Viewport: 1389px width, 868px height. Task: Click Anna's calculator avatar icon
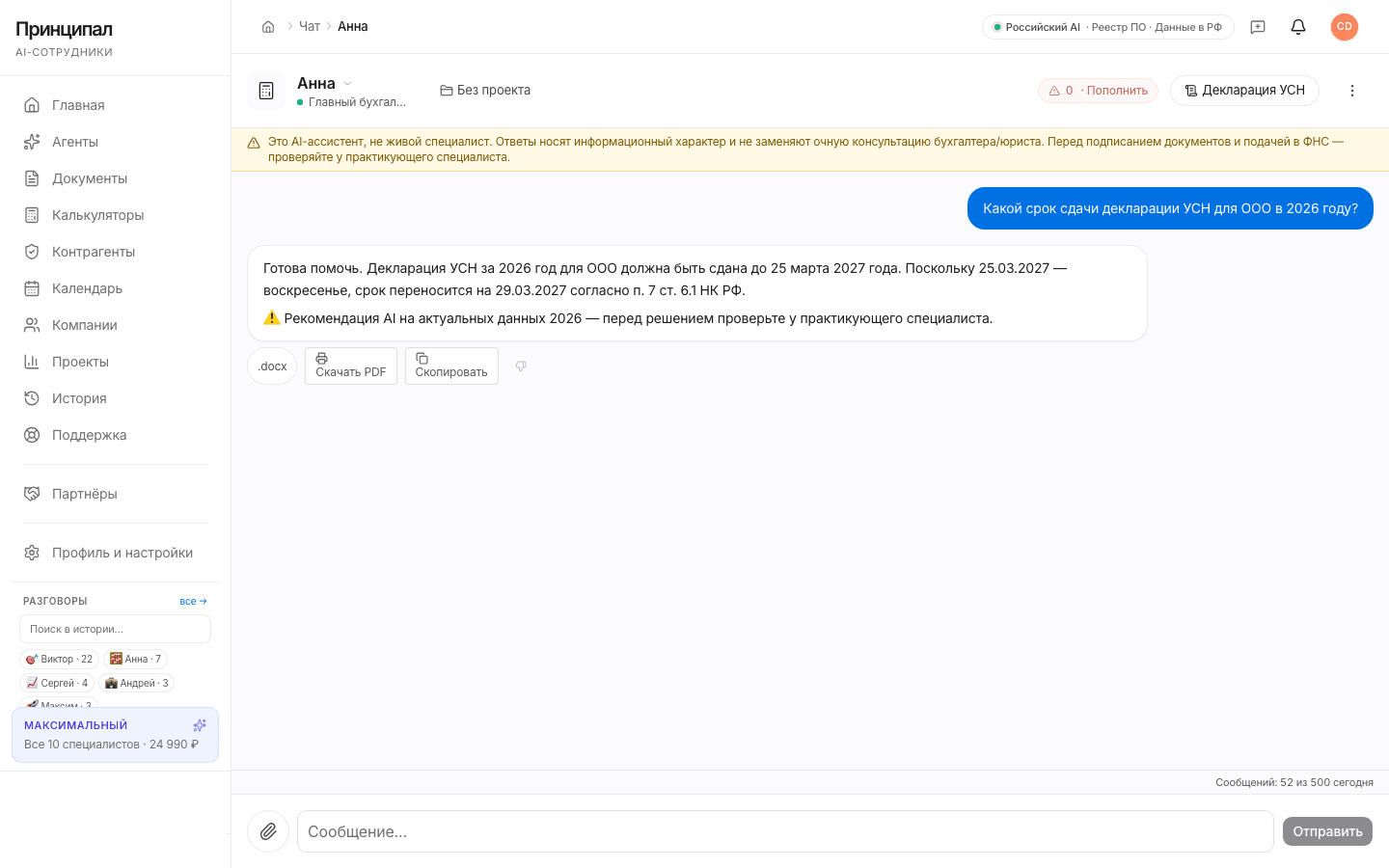[266, 91]
